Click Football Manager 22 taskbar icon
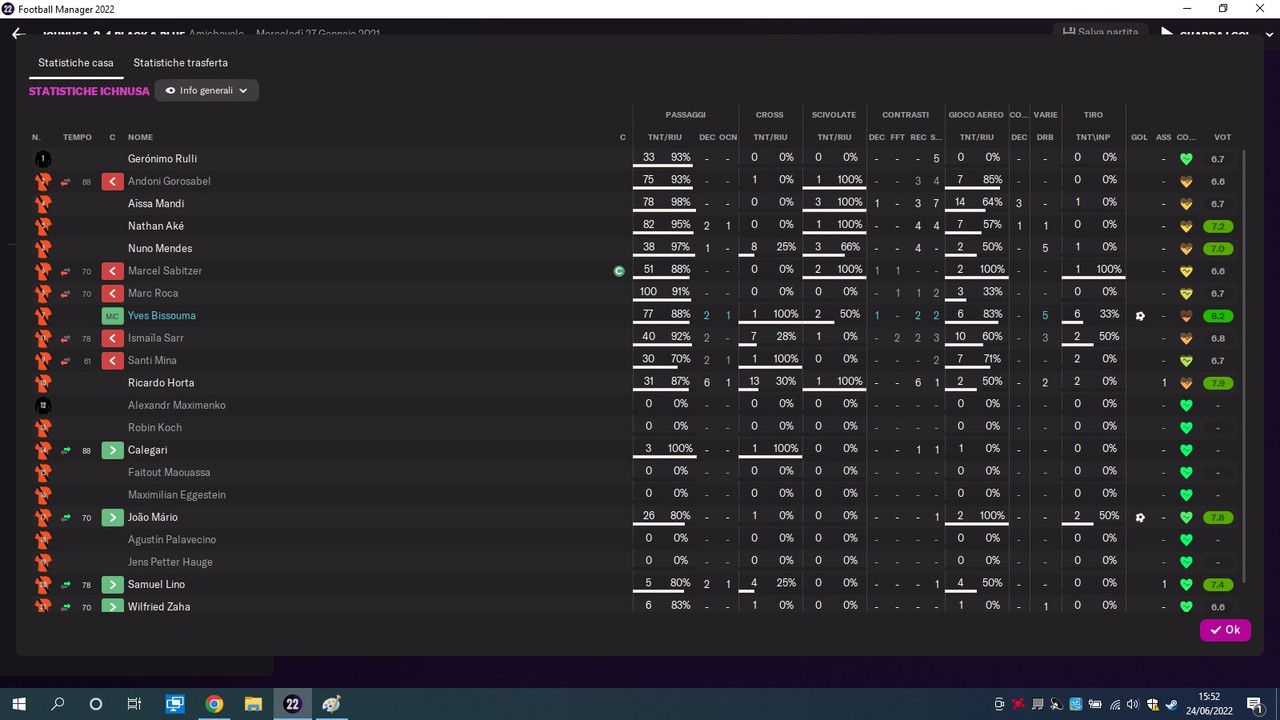Image resolution: width=1280 pixels, height=720 pixels. (292, 704)
